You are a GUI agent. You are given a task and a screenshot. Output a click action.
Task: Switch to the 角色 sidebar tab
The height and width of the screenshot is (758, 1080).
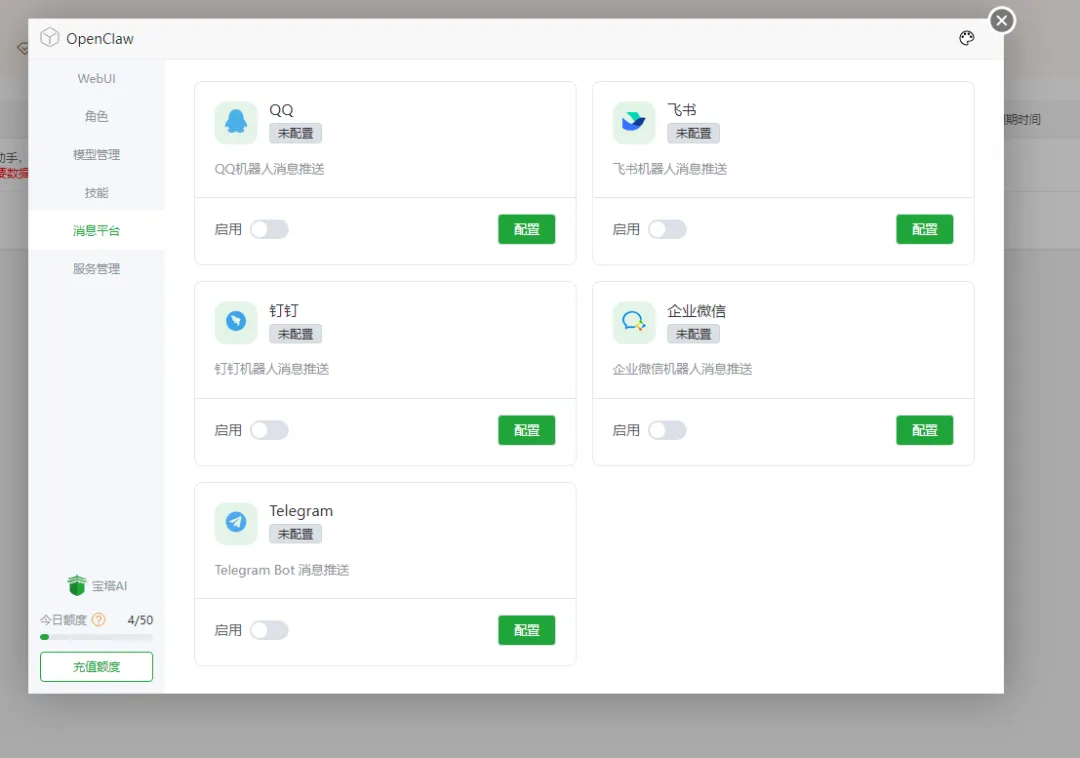click(96, 116)
